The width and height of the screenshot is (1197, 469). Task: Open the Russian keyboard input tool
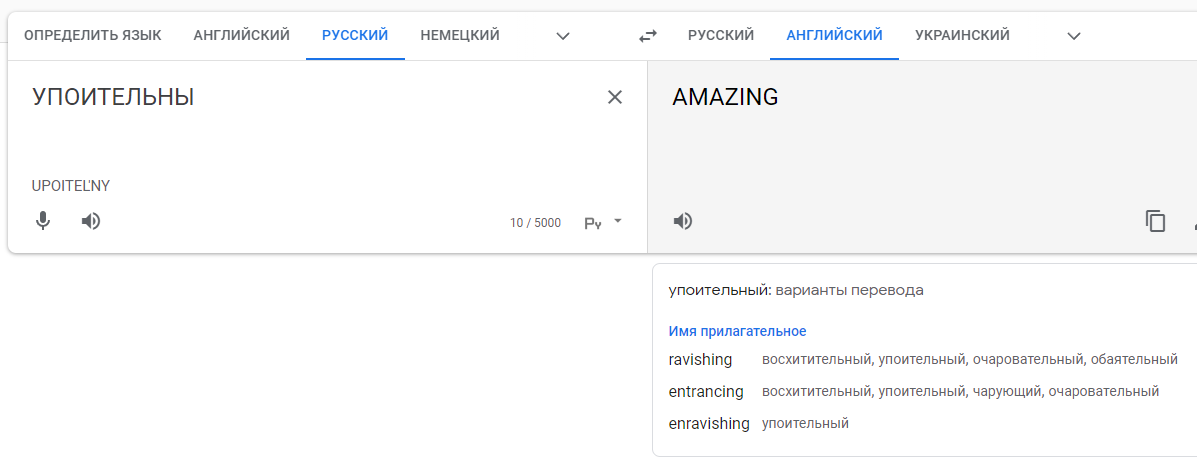593,223
